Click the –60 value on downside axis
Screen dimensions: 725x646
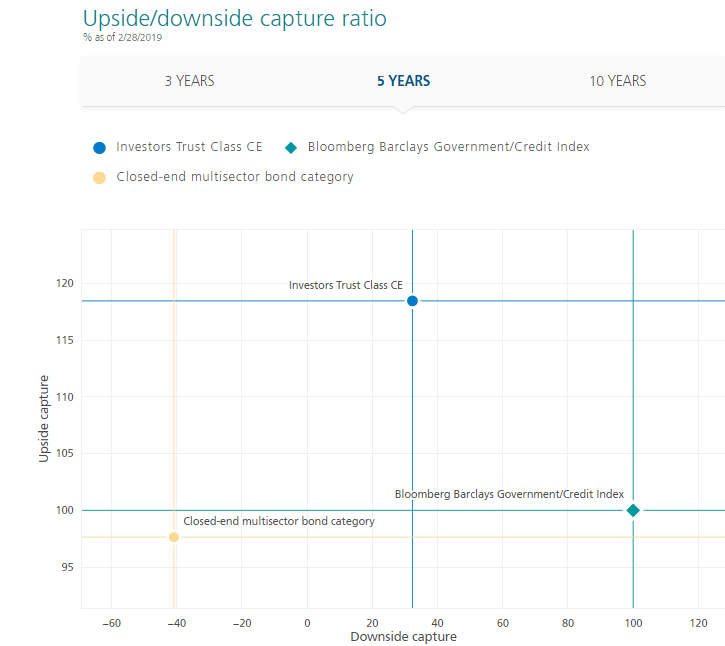click(111, 623)
